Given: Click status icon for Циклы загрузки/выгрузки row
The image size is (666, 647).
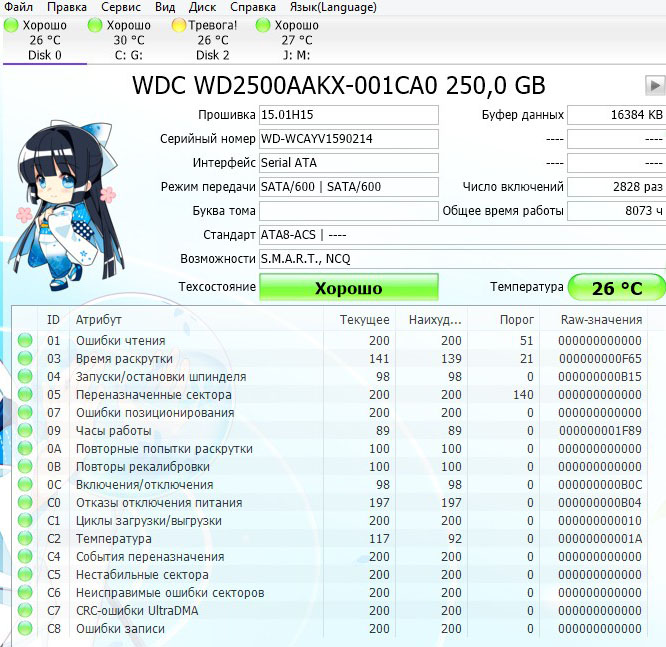Looking at the screenshot, I should (25, 520).
